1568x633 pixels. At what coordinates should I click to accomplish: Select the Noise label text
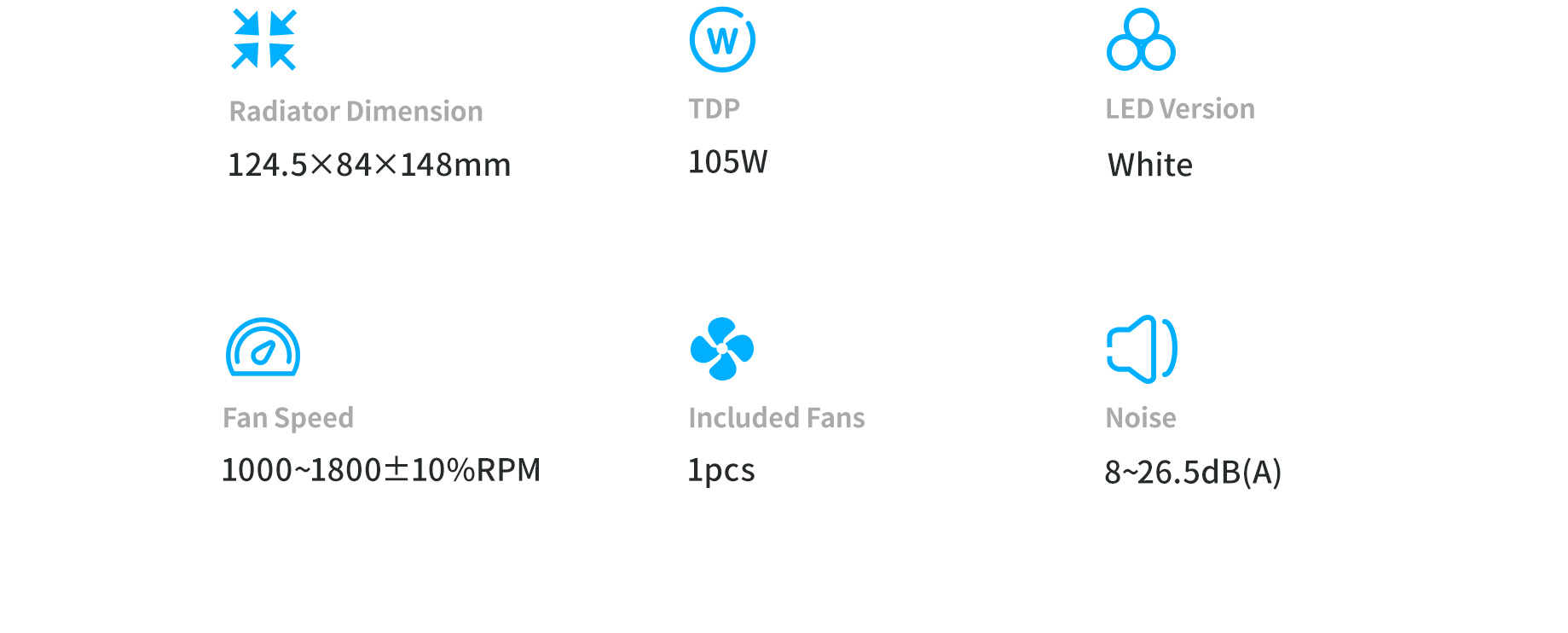click(1140, 417)
